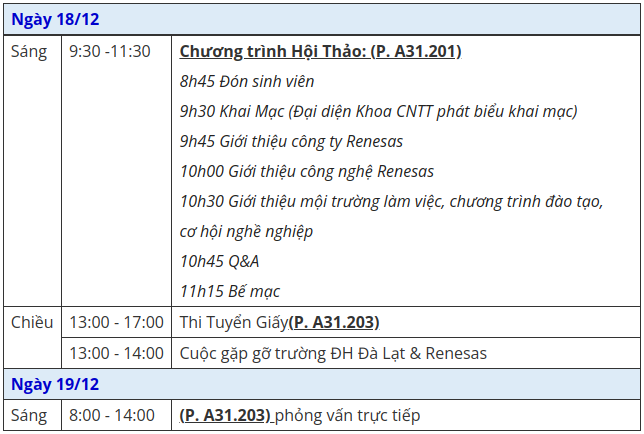The image size is (644, 434).
Task: Click the '13:00 - 17:00' time cell
Action: click(x=116, y=322)
